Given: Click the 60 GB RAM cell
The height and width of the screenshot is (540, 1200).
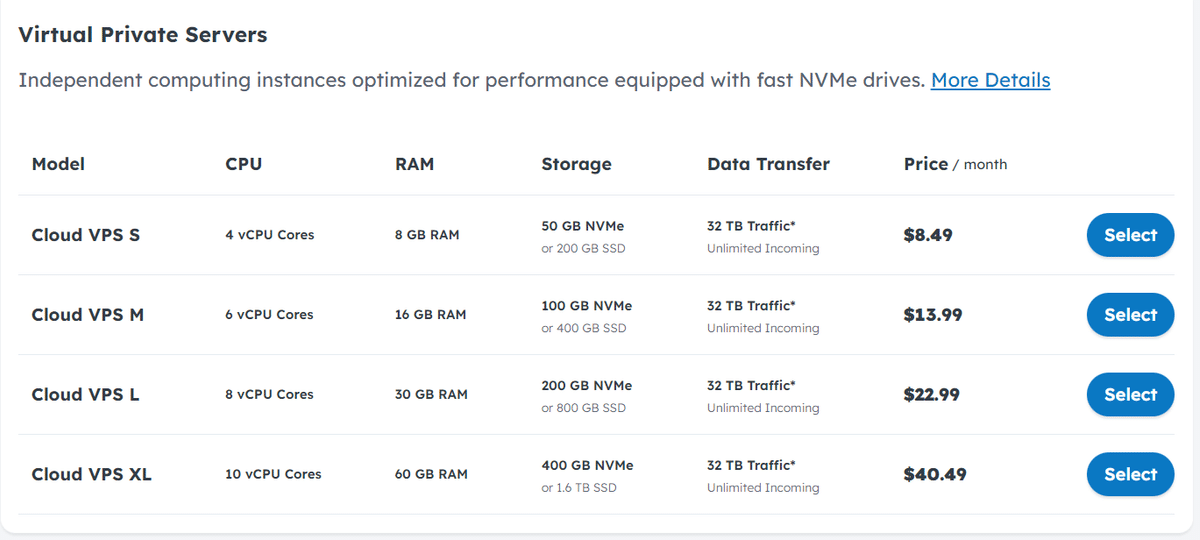Looking at the screenshot, I should 431,475.
